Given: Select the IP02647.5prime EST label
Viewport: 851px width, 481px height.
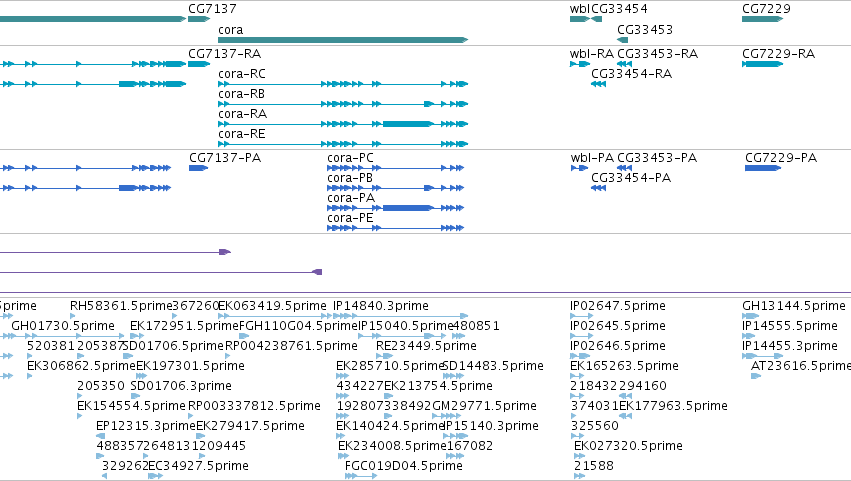Looking at the screenshot, I should 618,306.
